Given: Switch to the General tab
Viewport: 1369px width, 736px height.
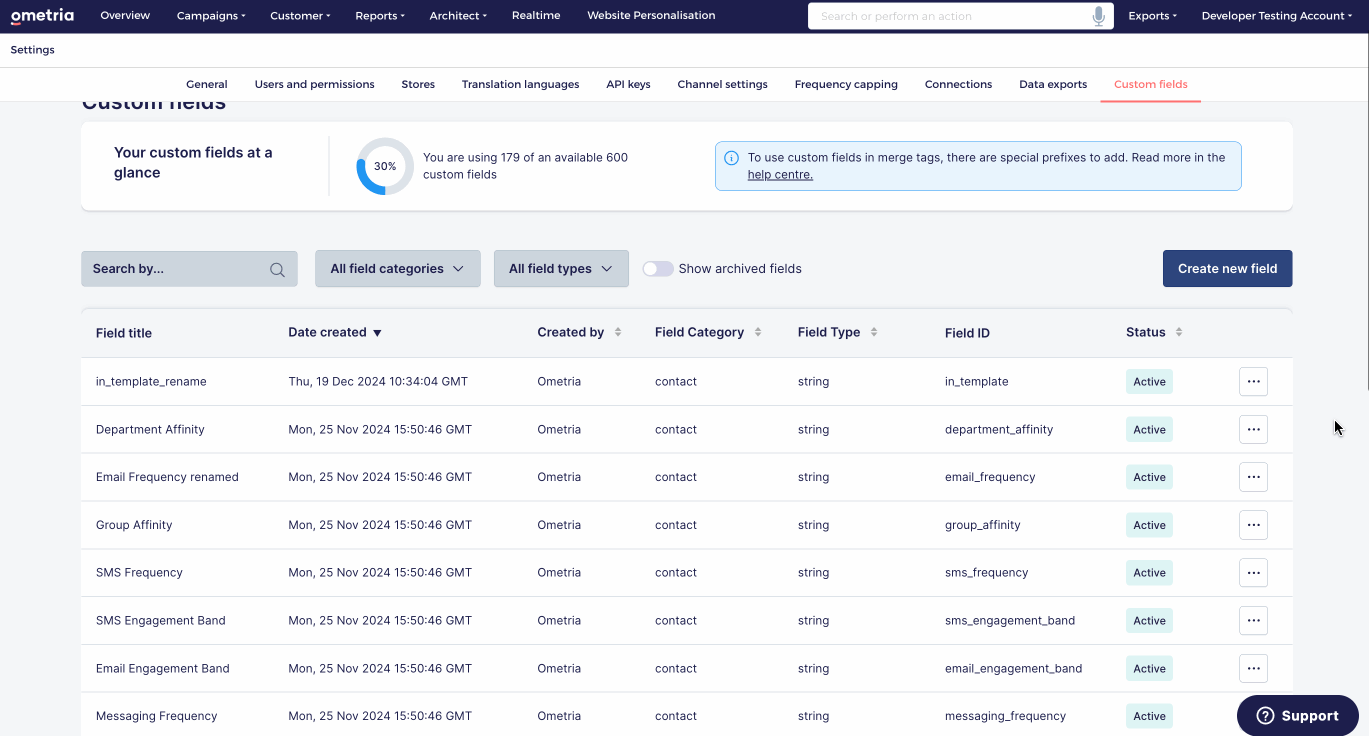Looking at the screenshot, I should tap(207, 85).
